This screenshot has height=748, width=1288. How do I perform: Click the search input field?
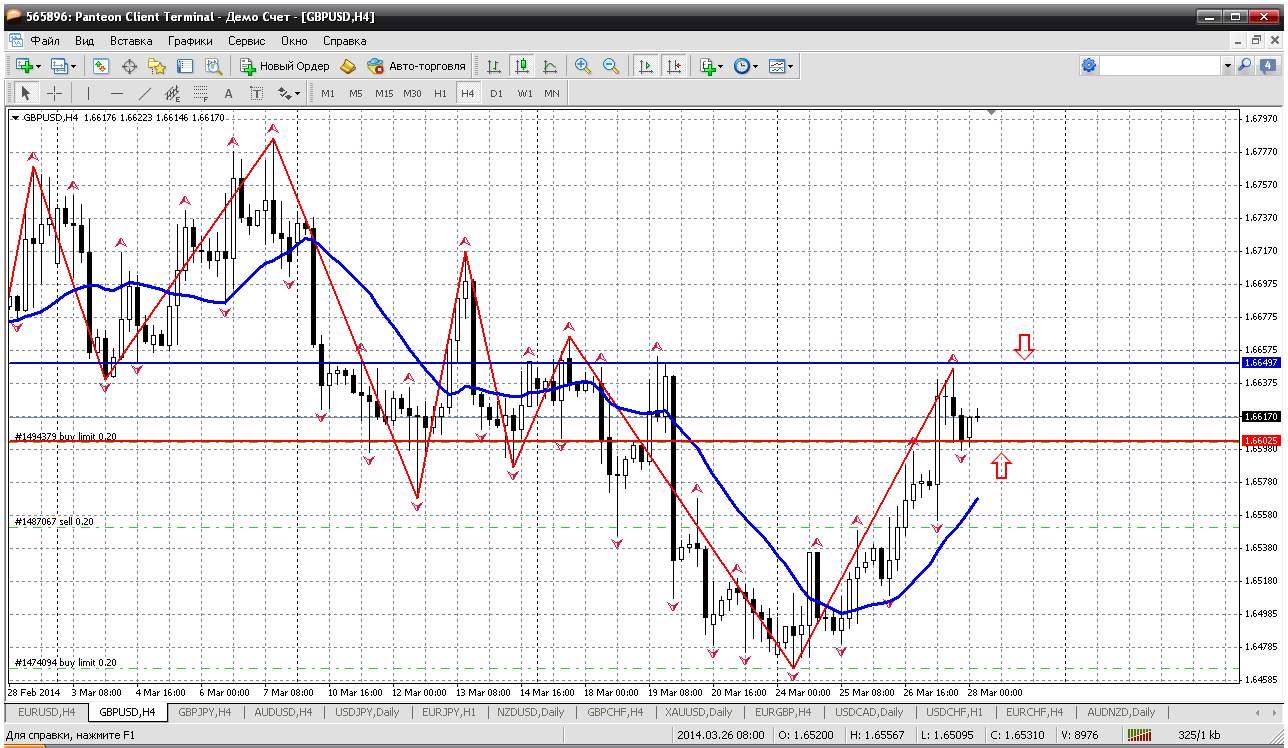point(1160,66)
